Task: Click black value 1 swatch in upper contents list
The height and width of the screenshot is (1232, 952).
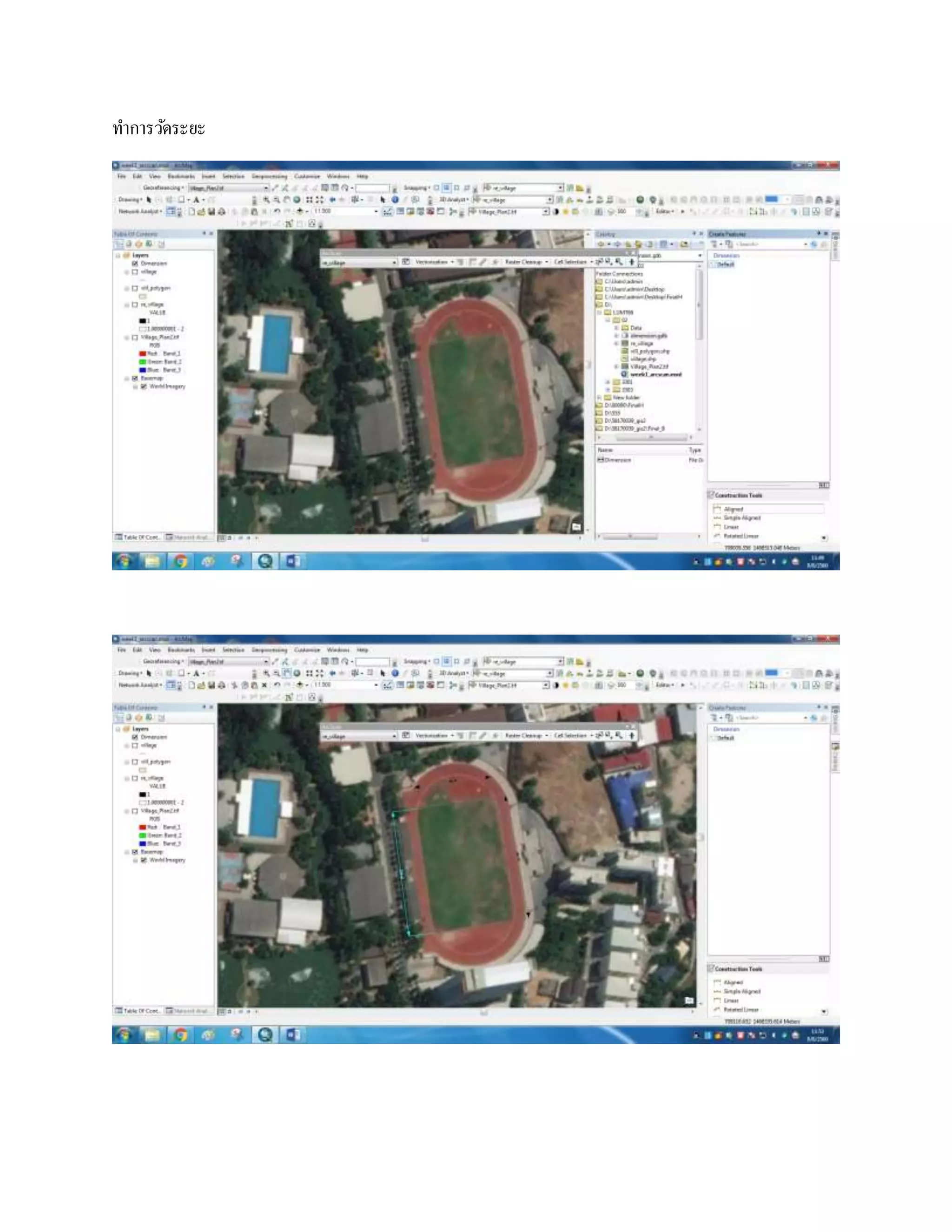Action: 143,321
